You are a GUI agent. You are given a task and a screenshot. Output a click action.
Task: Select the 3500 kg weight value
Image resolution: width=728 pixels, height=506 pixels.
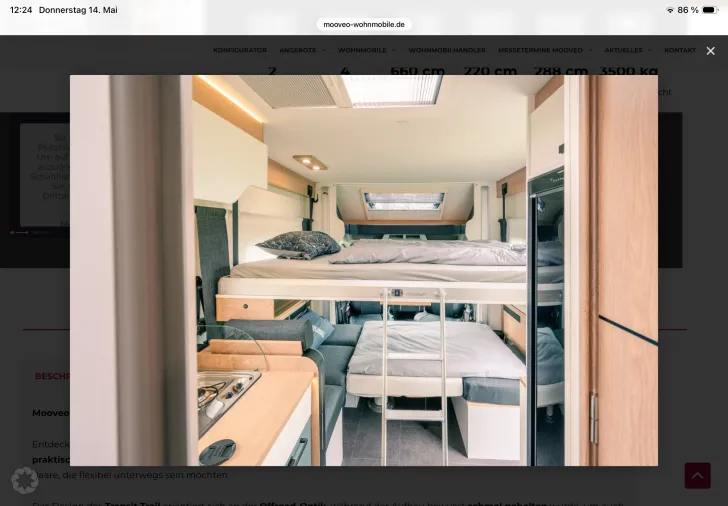pyautogui.click(x=629, y=71)
